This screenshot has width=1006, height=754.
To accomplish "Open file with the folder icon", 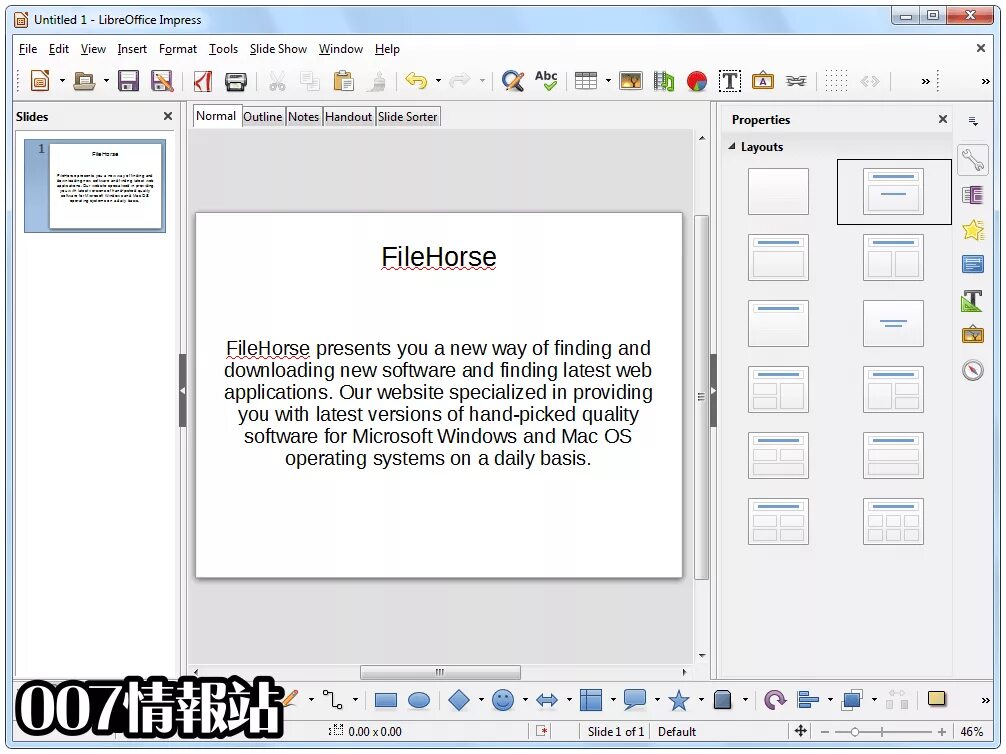I will 84,81.
